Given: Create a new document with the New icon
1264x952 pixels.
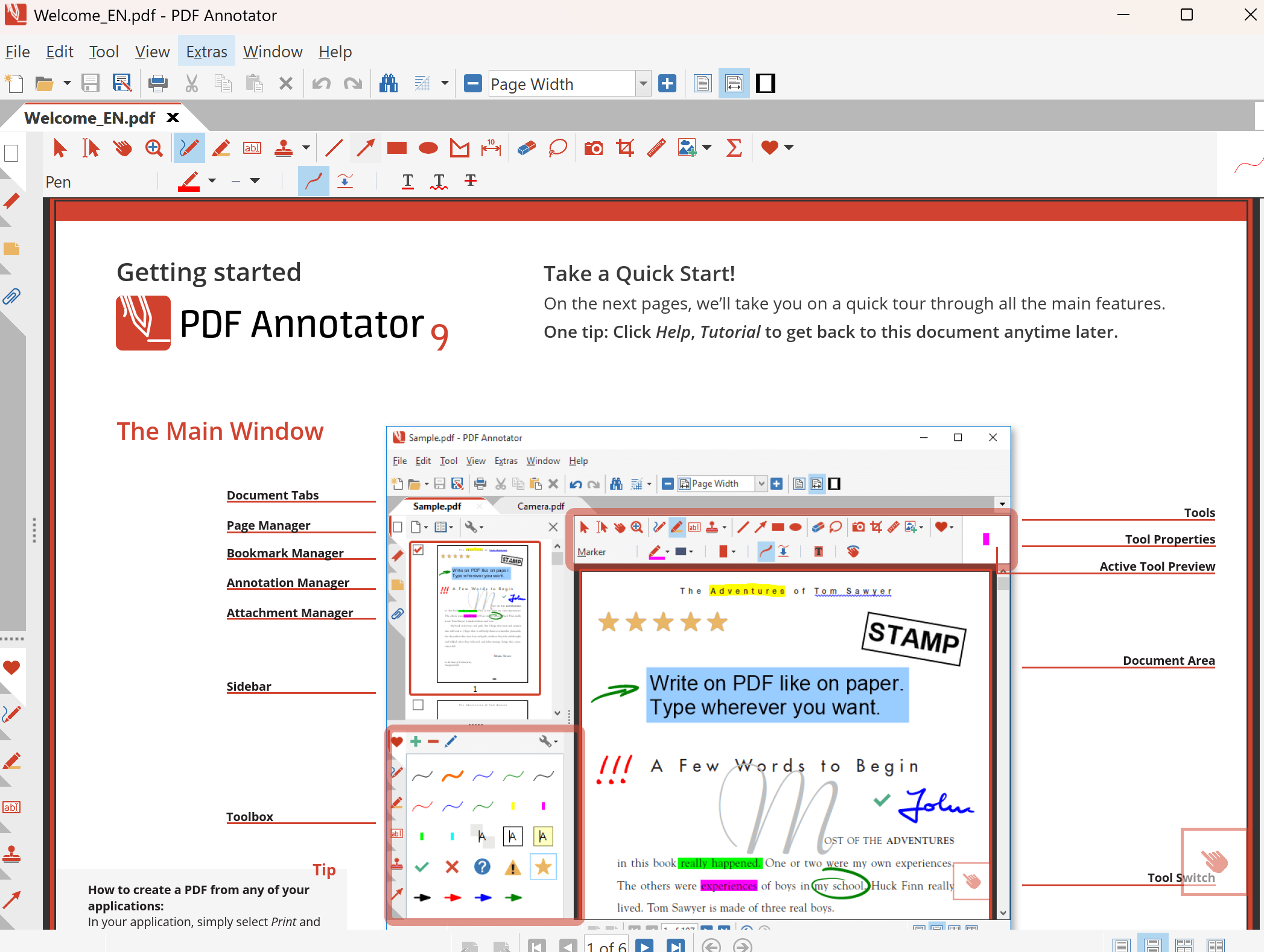Looking at the screenshot, I should (13, 83).
